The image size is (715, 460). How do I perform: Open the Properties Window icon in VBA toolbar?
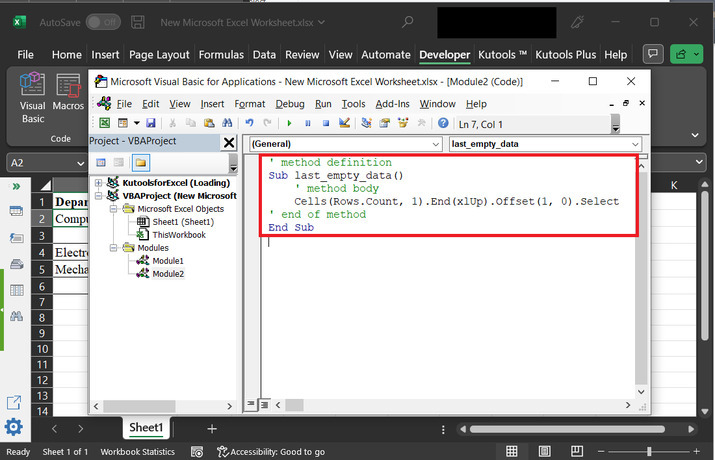pyautogui.click(x=384, y=123)
